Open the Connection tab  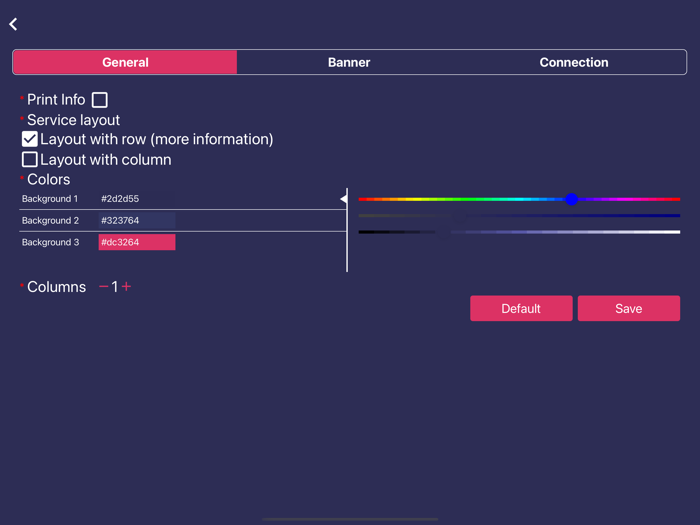tap(574, 62)
